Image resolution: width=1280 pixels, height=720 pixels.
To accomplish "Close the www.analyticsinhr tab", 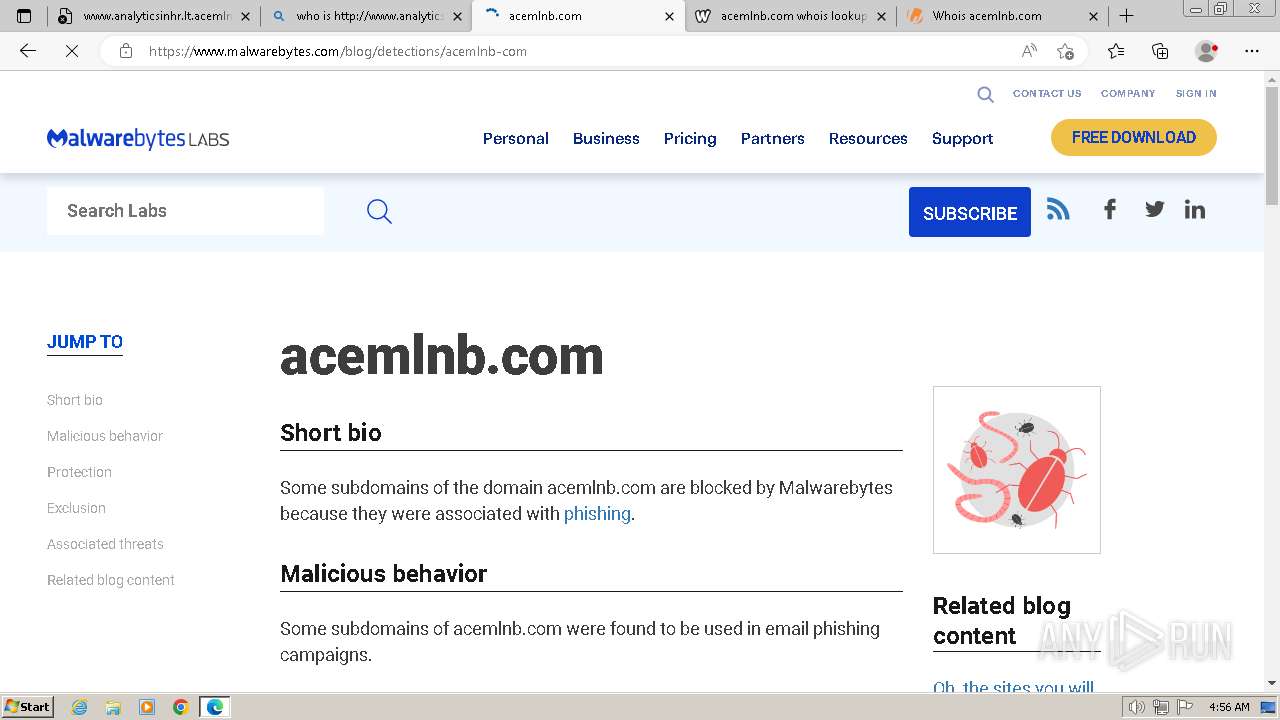I will tap(246, 16).
